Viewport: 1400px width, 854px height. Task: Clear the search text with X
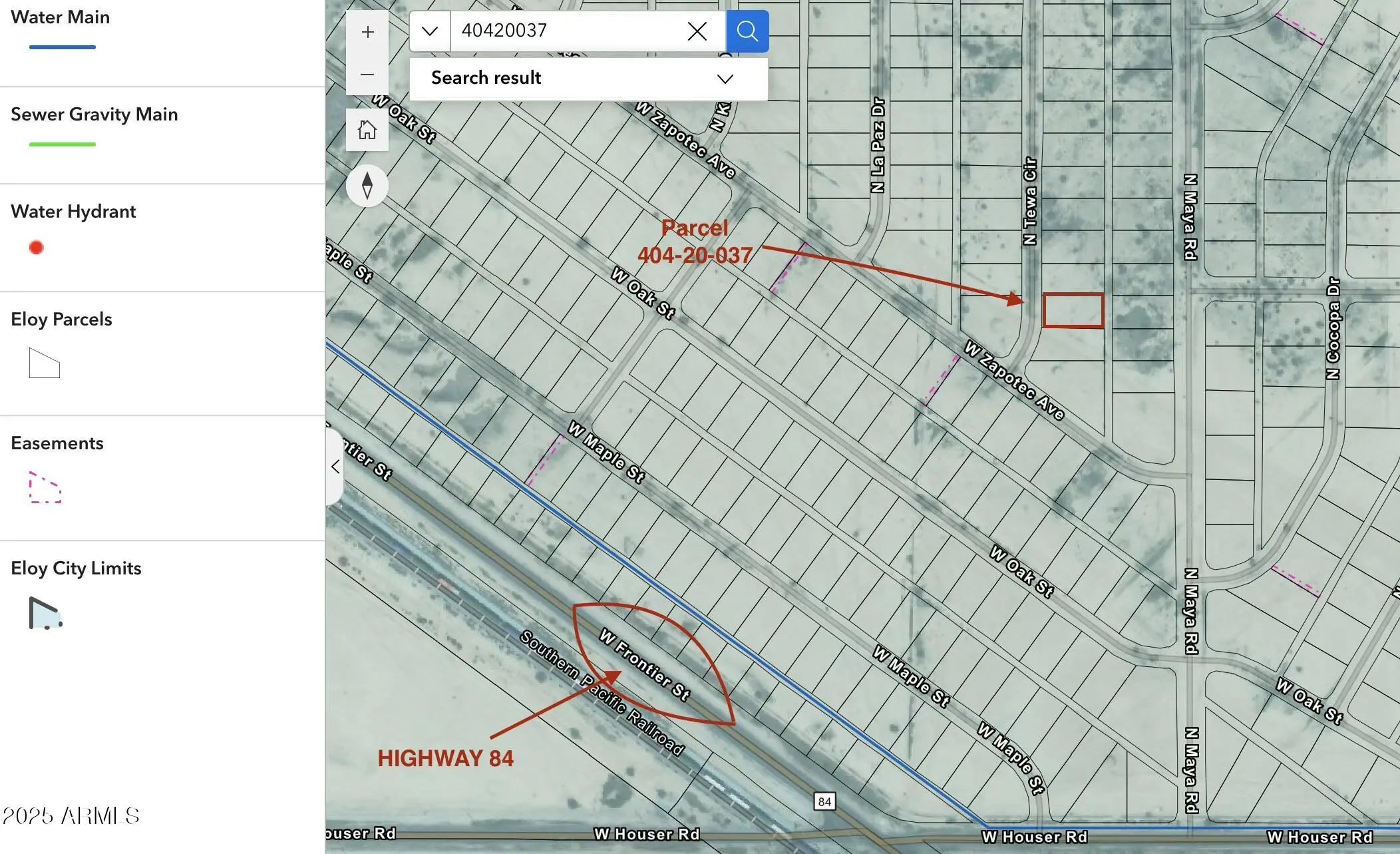coord(697,31)
